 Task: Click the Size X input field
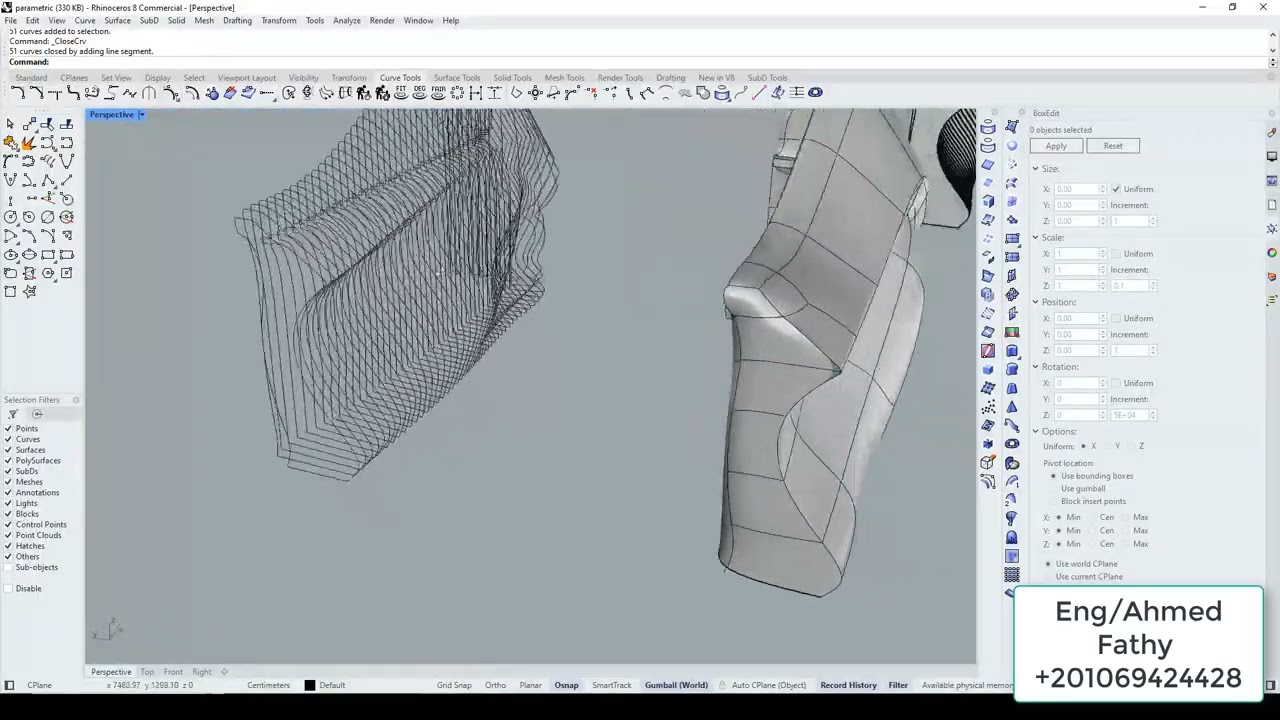[1076, 189]
